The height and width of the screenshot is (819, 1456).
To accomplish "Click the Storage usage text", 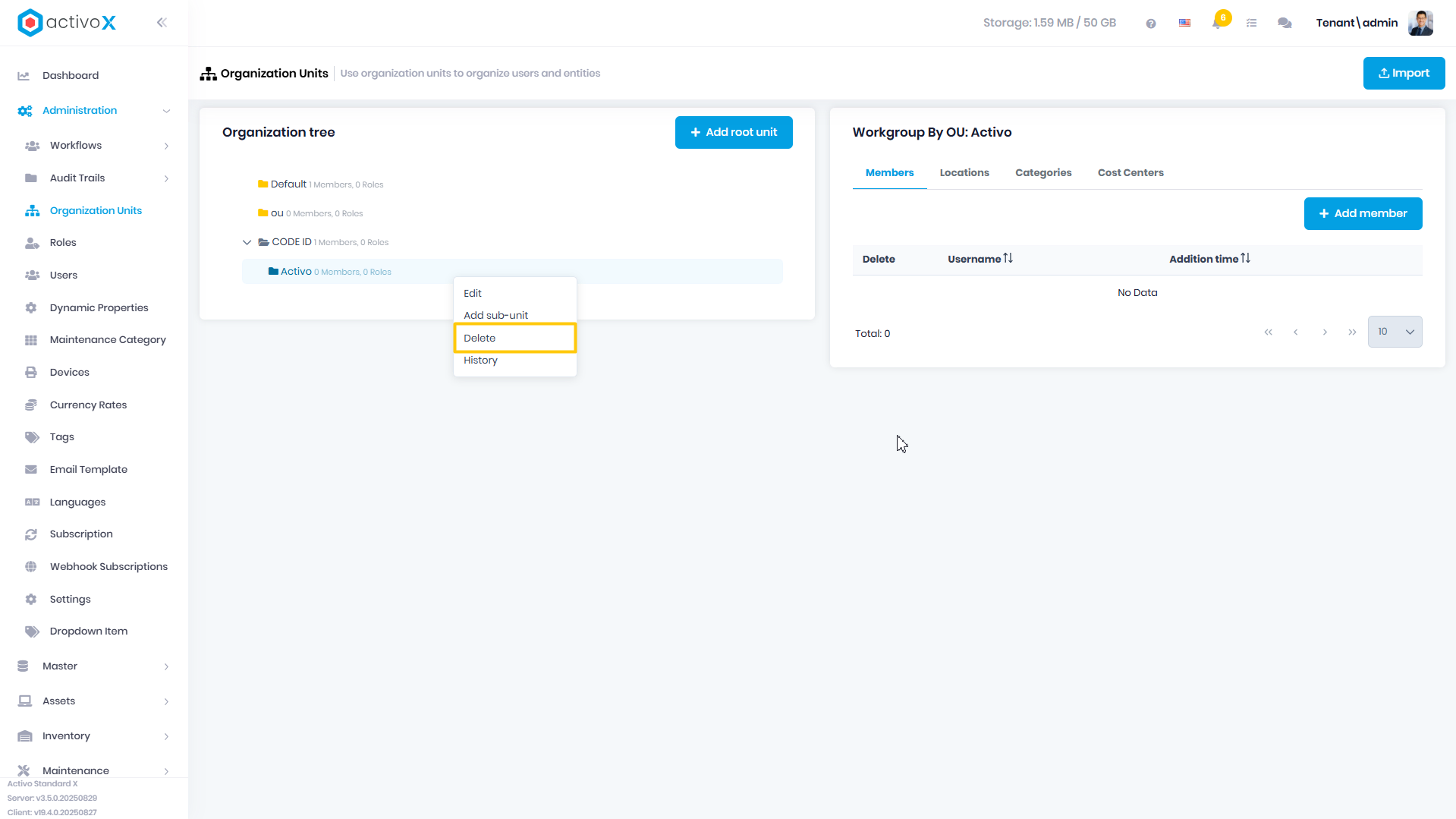I will (1049, 23).
